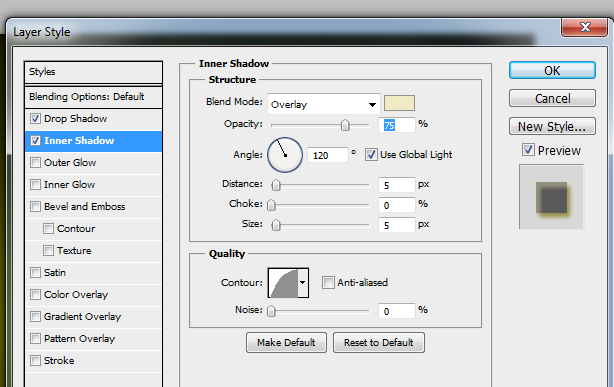Click the Distance slider handle
Image resolution: width=614 pixels, height=387 pixels.
pos(276,185)
